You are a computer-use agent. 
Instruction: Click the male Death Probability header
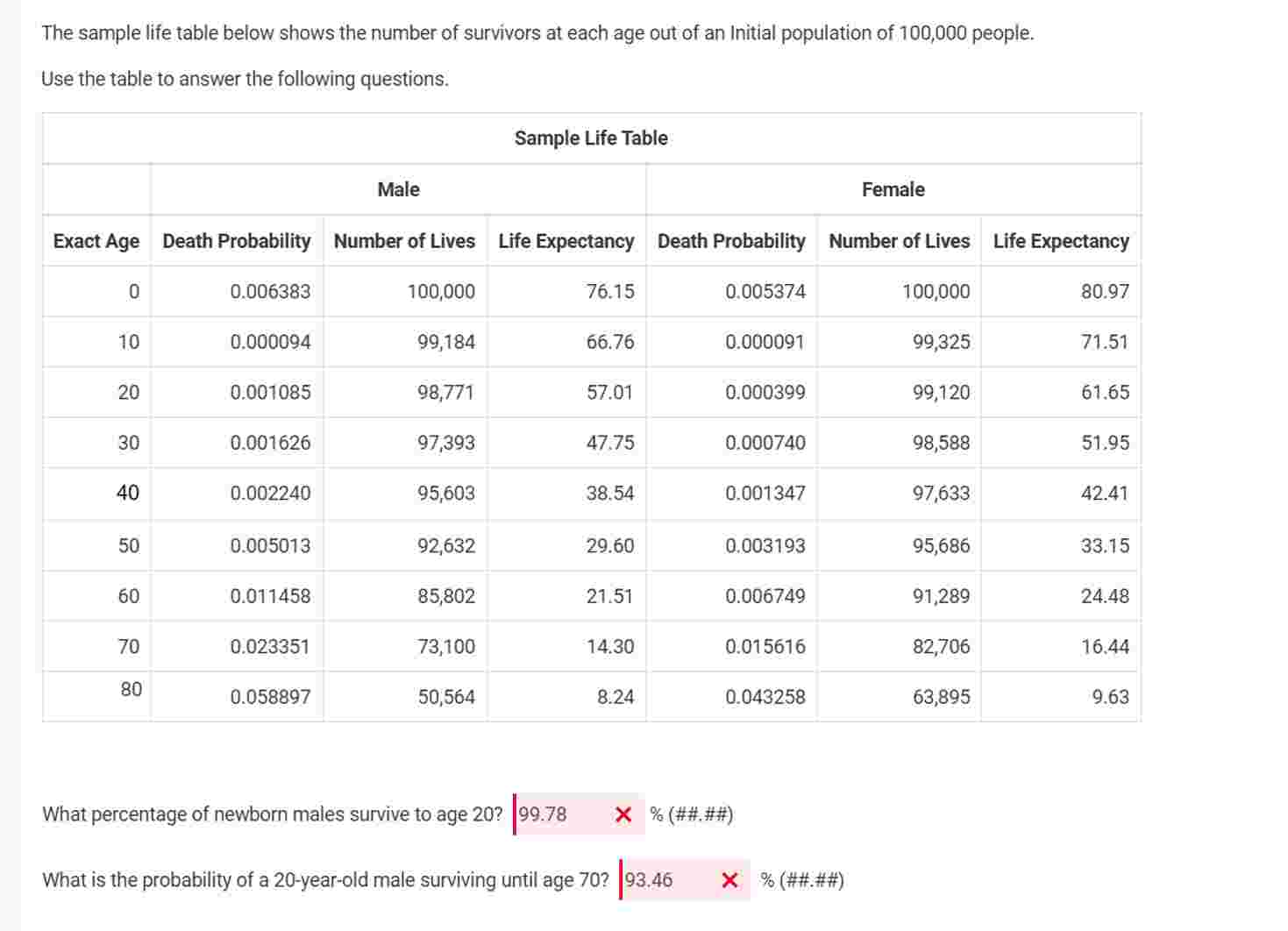coord(236,241)
